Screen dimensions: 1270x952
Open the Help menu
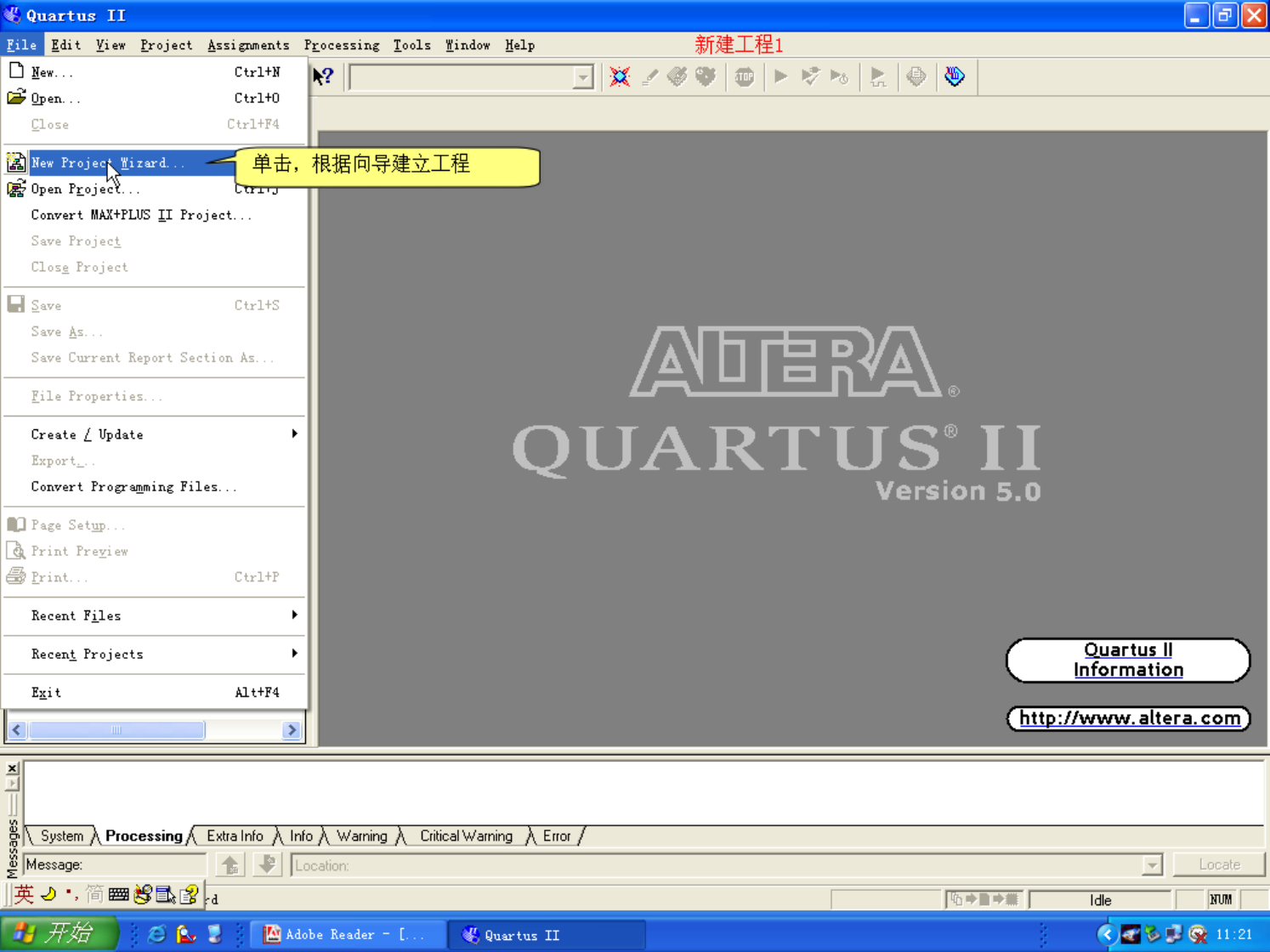[519, 45]
